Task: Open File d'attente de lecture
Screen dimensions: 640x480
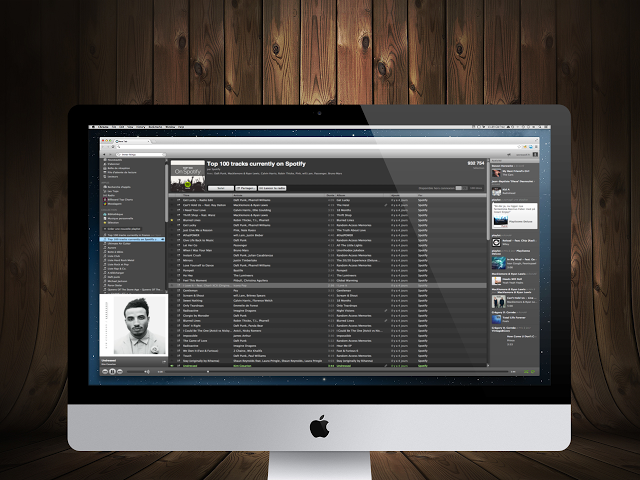Action: pos(122,172)
